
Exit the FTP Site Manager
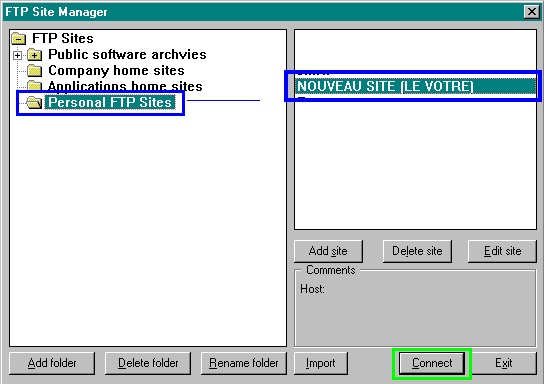[x=504, y=363]
